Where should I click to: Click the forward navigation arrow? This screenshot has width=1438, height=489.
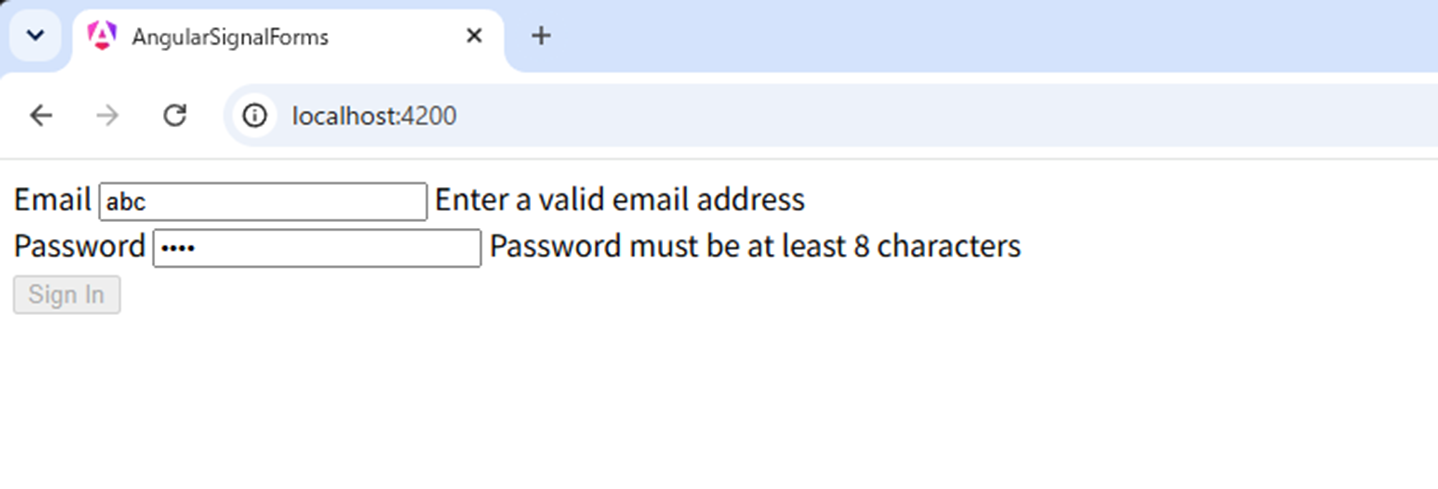coord(107,116)
